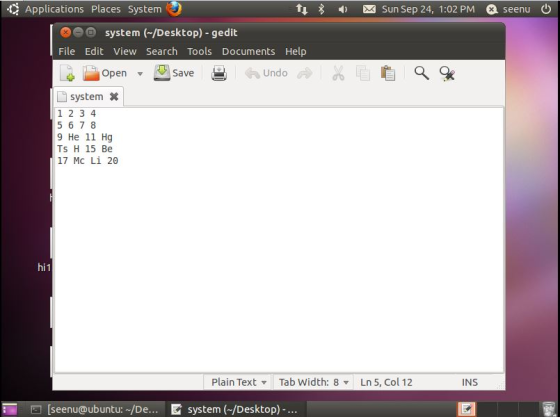Open the network connections indicator
This screenshot has width=560, height=417.
[x=302, y=9]
